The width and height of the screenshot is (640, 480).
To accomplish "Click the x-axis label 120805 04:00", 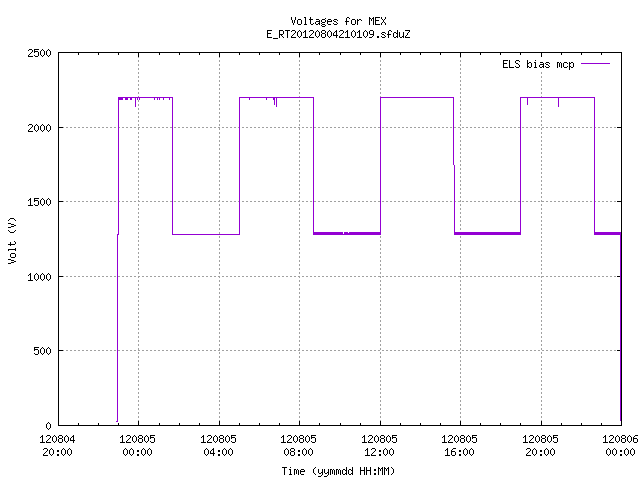I will (x=218, y=446).
